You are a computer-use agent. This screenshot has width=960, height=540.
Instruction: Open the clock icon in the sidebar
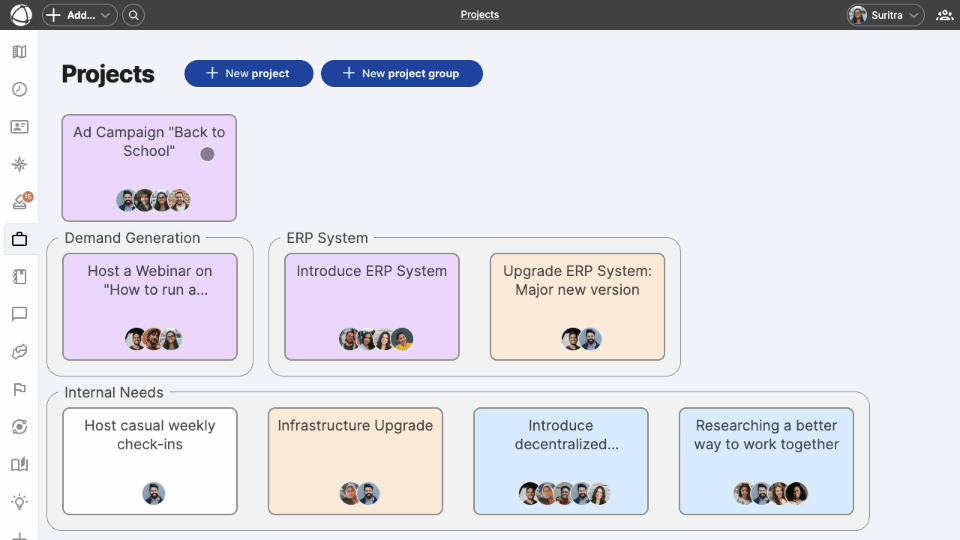[19, 89]
